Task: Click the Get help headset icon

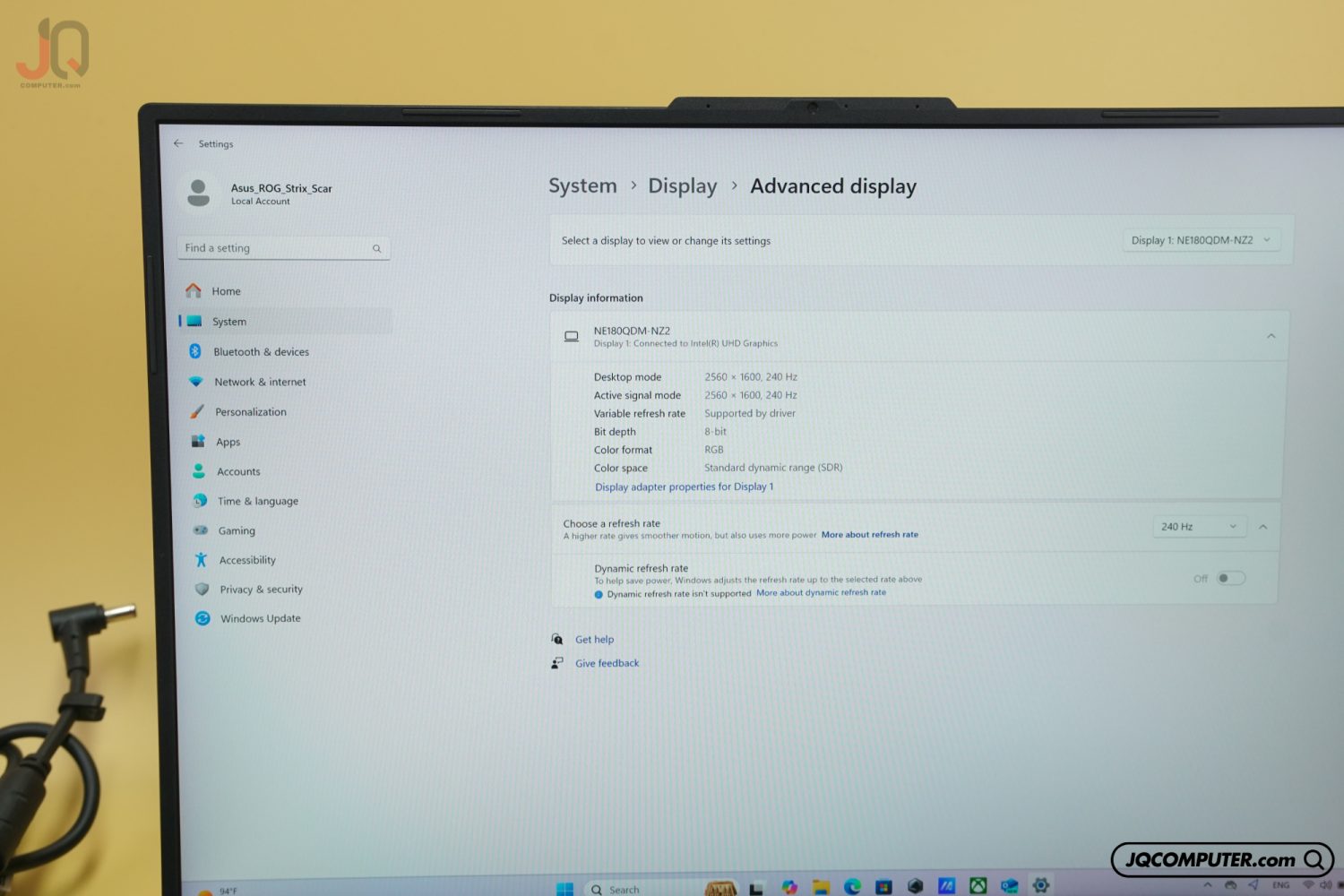Action: [557, 639]
